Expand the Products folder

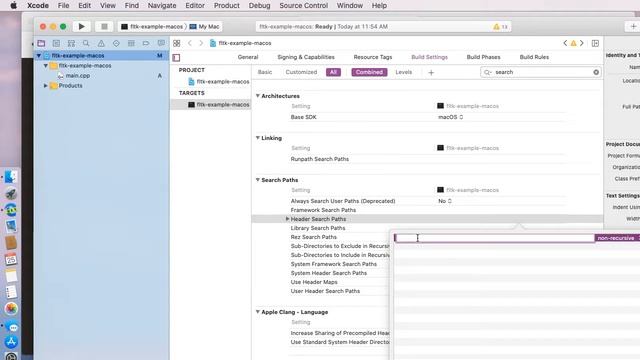tap(46, 86)
